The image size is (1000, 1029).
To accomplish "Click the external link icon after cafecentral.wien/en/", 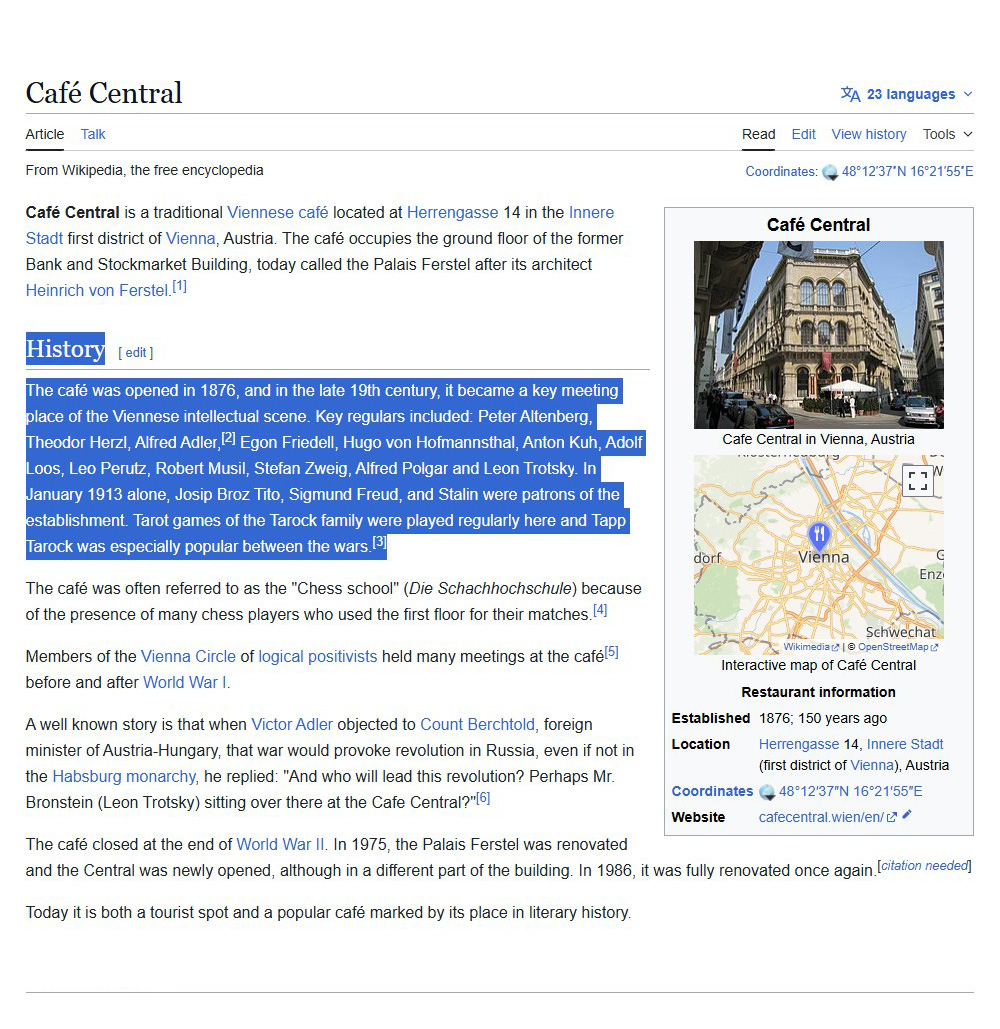I will click(891, 818).
